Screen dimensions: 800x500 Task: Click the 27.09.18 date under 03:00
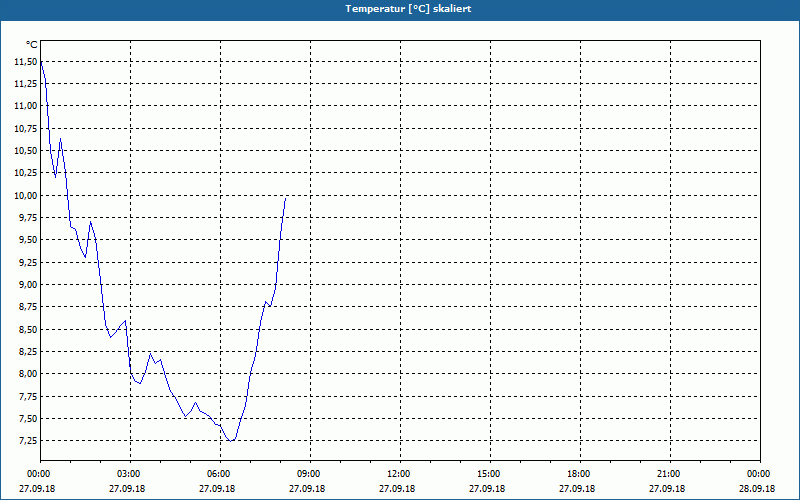pyautogui.click(x=127, y=488)
